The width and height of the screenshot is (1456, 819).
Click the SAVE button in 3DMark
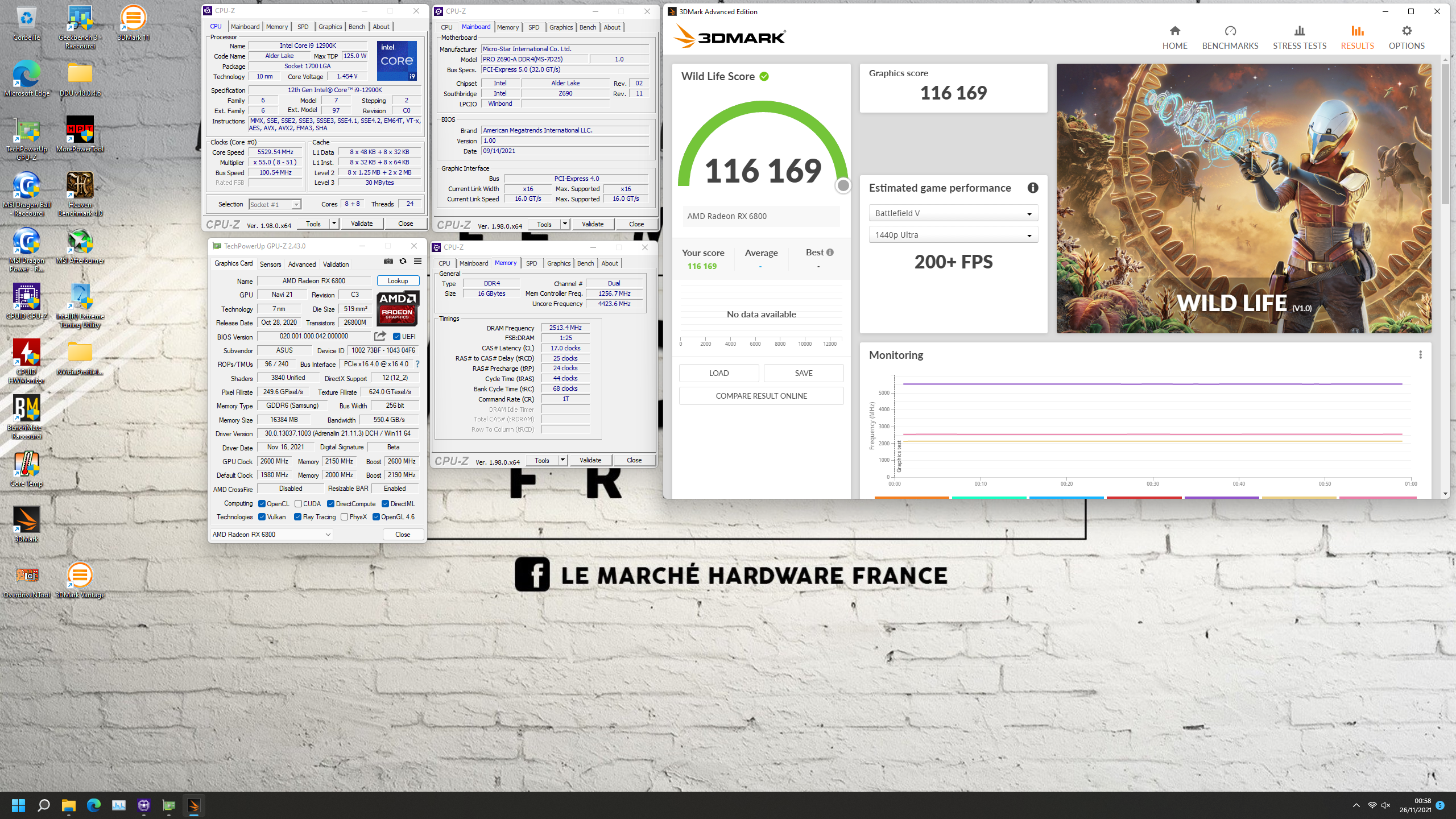coord(804,373)
